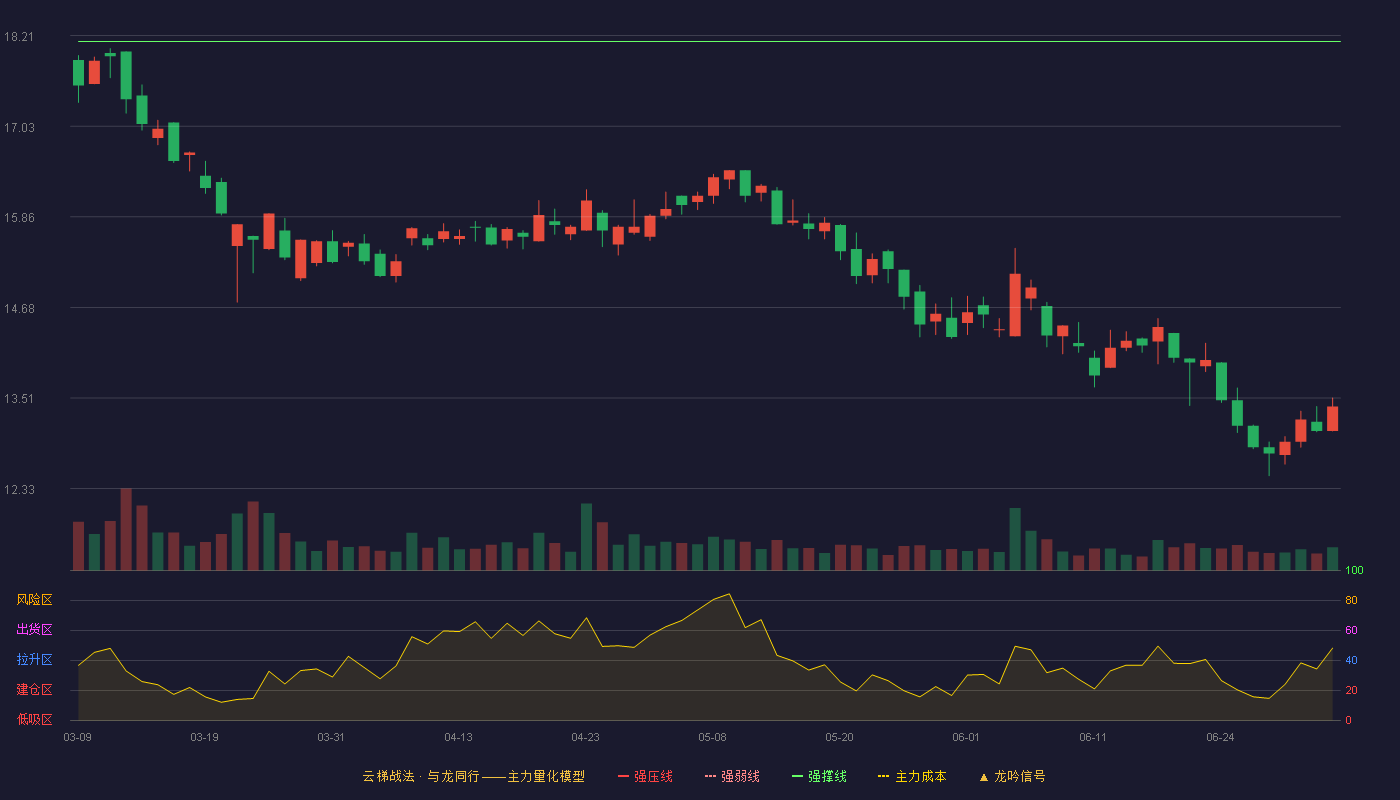Click the blue 40 indicator axis value

point(1351,660)
